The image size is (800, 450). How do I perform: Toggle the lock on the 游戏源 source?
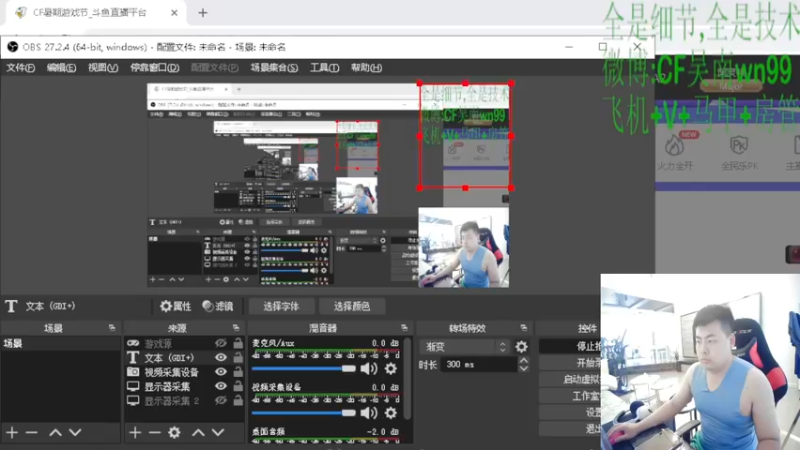click(238, 343)
